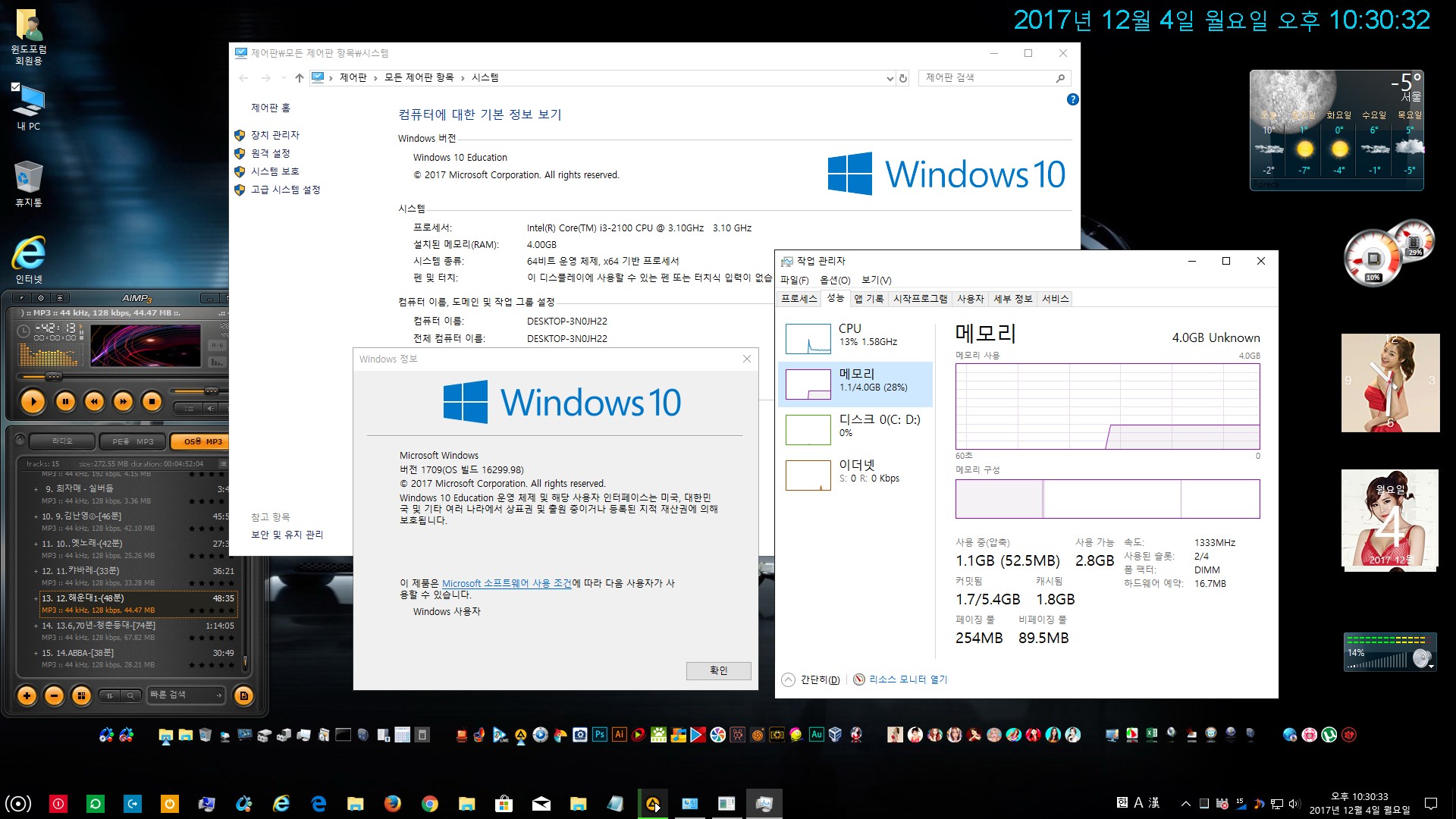This screenshot has width=1456, height=819.
Task: Go to 제어판 홈
Action: (x=270, y=108)
